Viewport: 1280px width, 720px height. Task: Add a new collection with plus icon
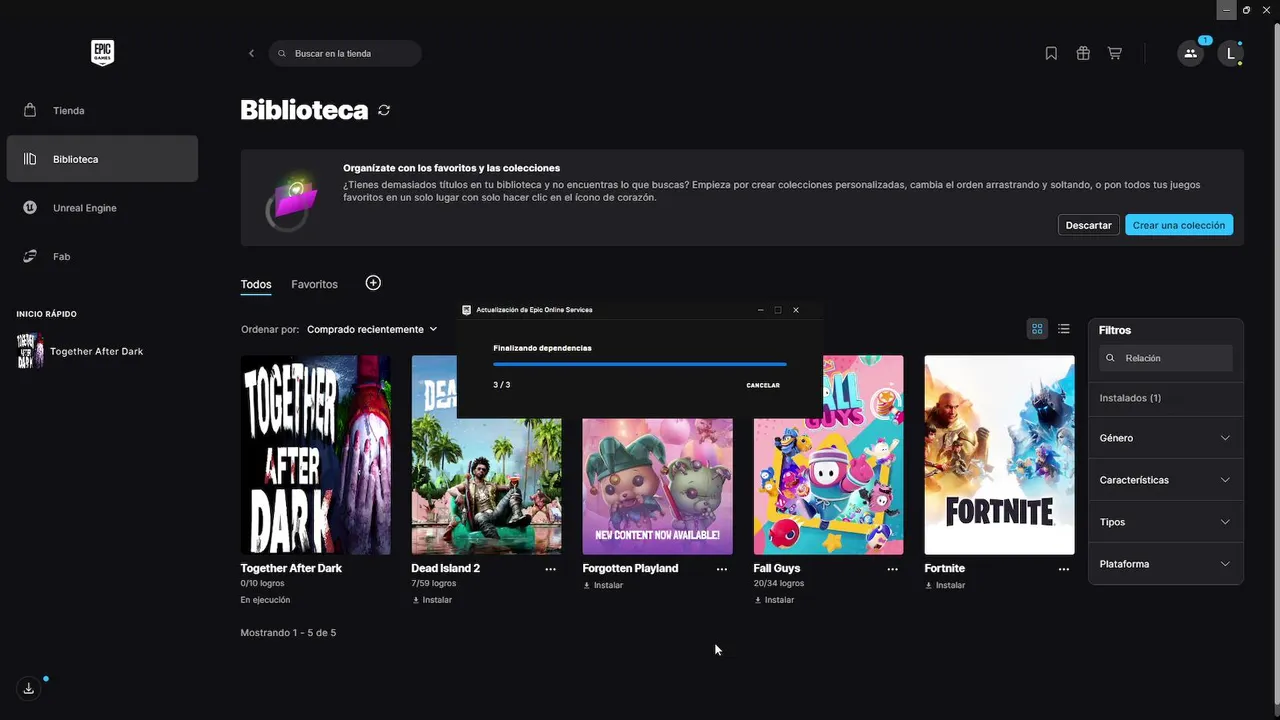tap(373, 283)
